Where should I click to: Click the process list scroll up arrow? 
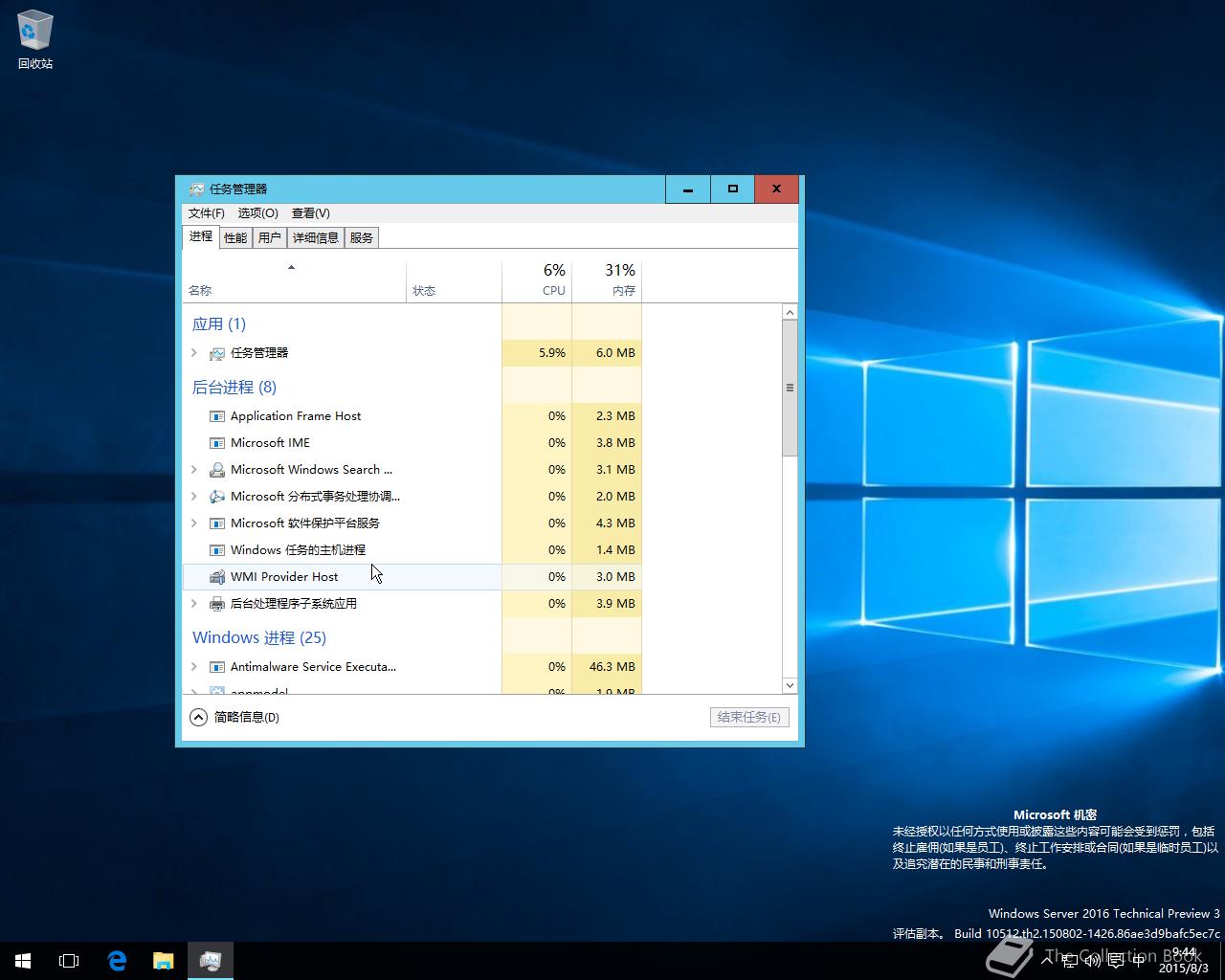tap(790, 313)
